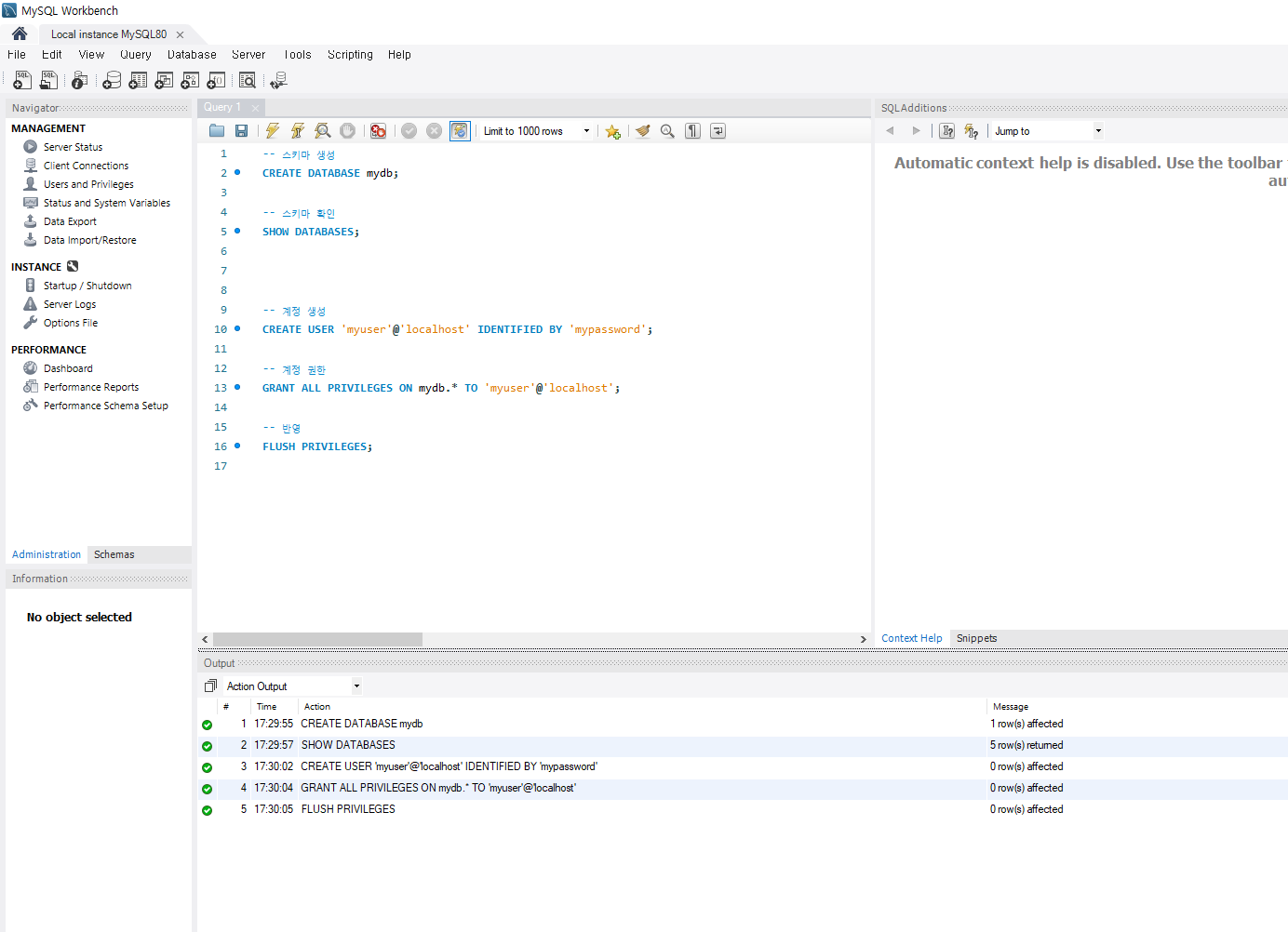The height and width of the screenshot is (932, 1288).
Task: Open the object inspector info icon
Action: click(x=80, y=81)
